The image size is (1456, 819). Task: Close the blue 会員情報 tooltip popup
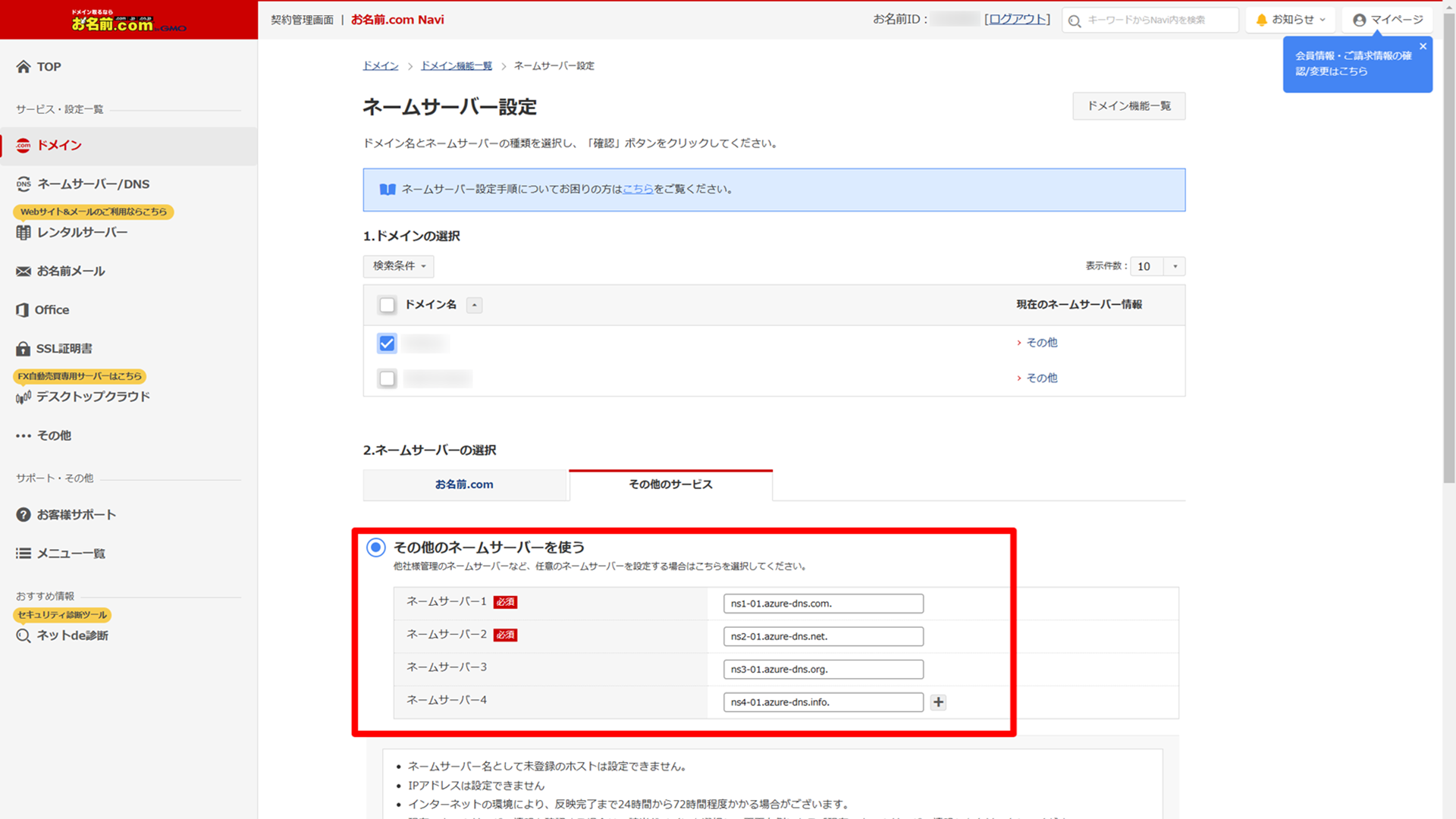tap(1423, 47)
